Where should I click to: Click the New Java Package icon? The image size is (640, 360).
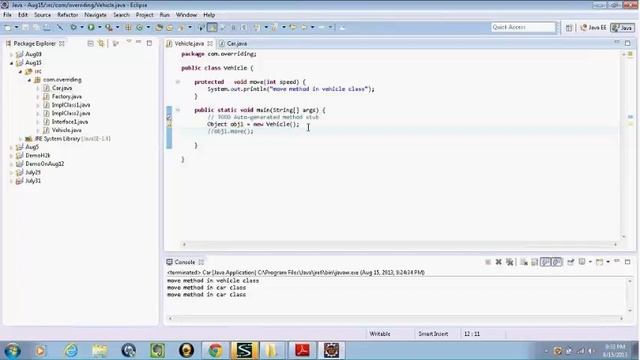pos(128,27)
